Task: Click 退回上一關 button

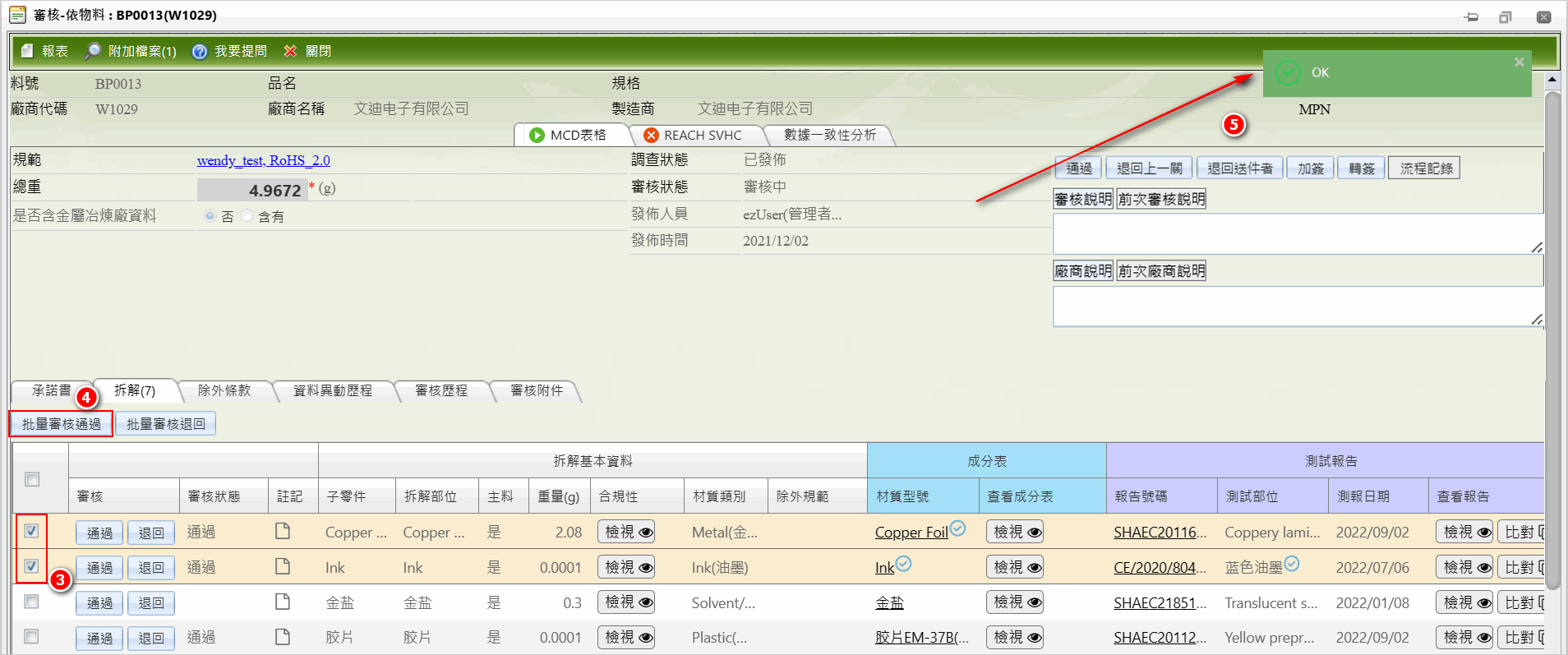Action: point(1149,168)
